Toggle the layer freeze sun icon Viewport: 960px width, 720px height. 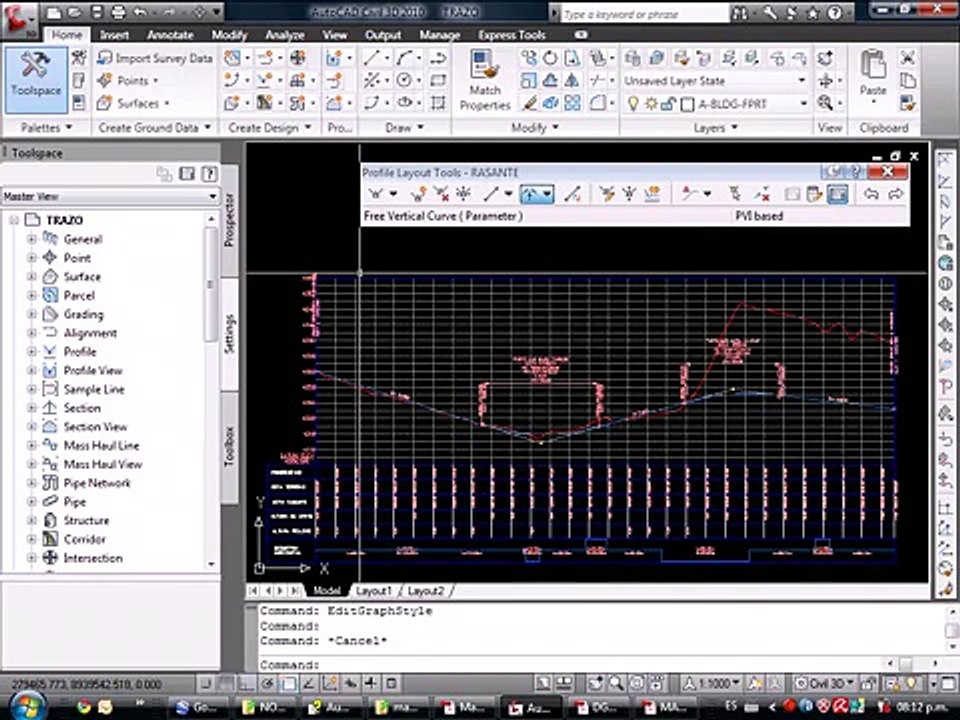point(651,104)
